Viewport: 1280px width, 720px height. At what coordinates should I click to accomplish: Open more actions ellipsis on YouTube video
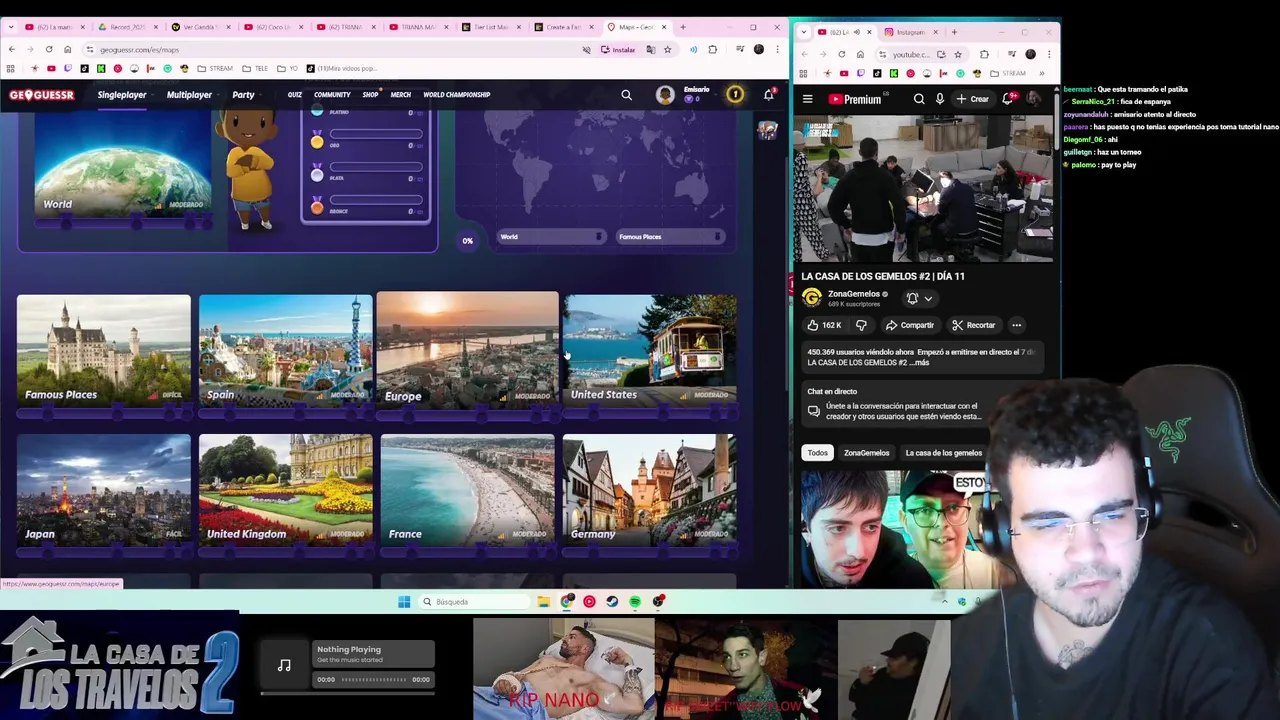pyautogui.click(x=1016, y=325)
